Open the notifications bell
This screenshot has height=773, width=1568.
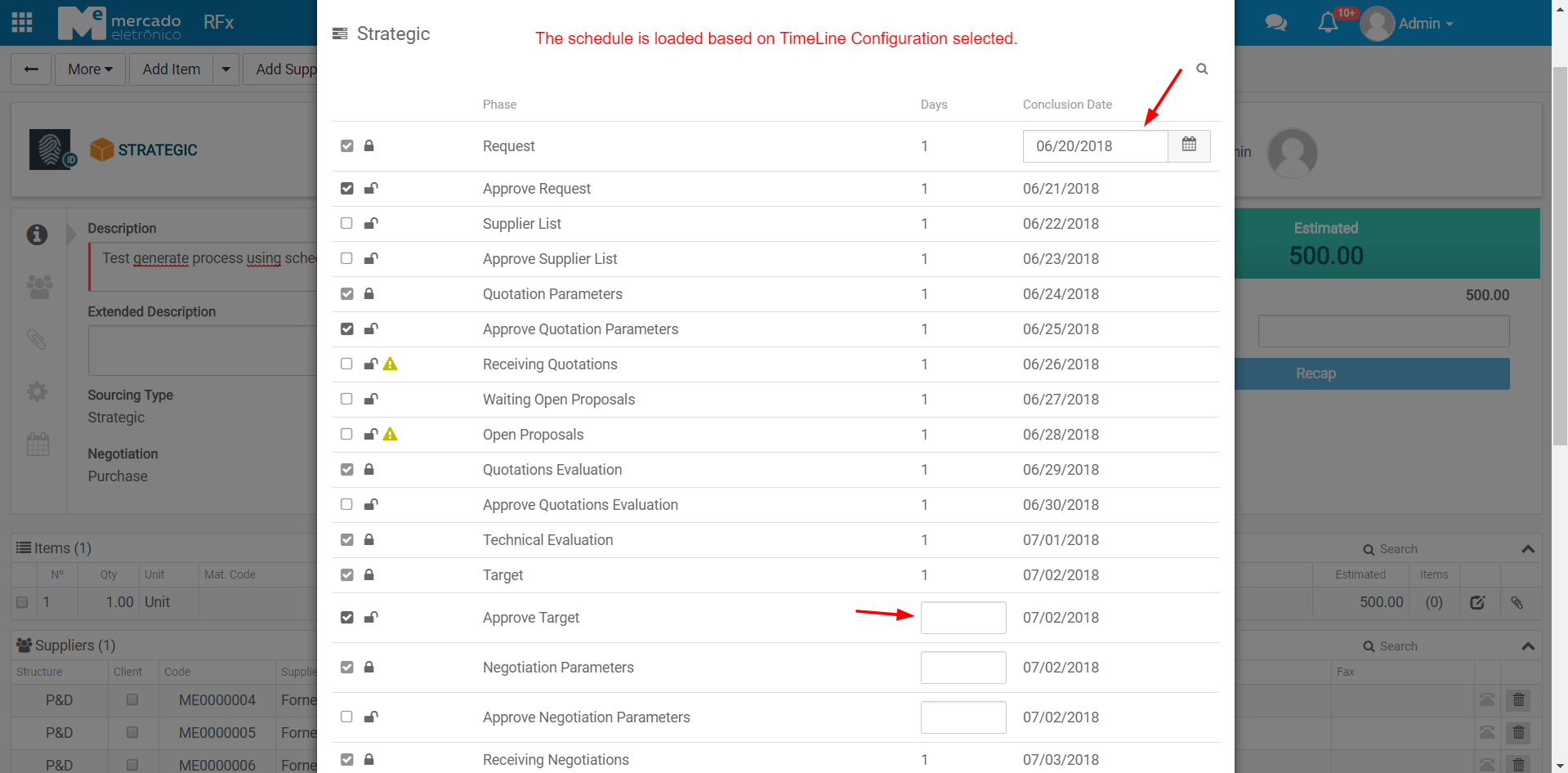tap(1328, 23)
